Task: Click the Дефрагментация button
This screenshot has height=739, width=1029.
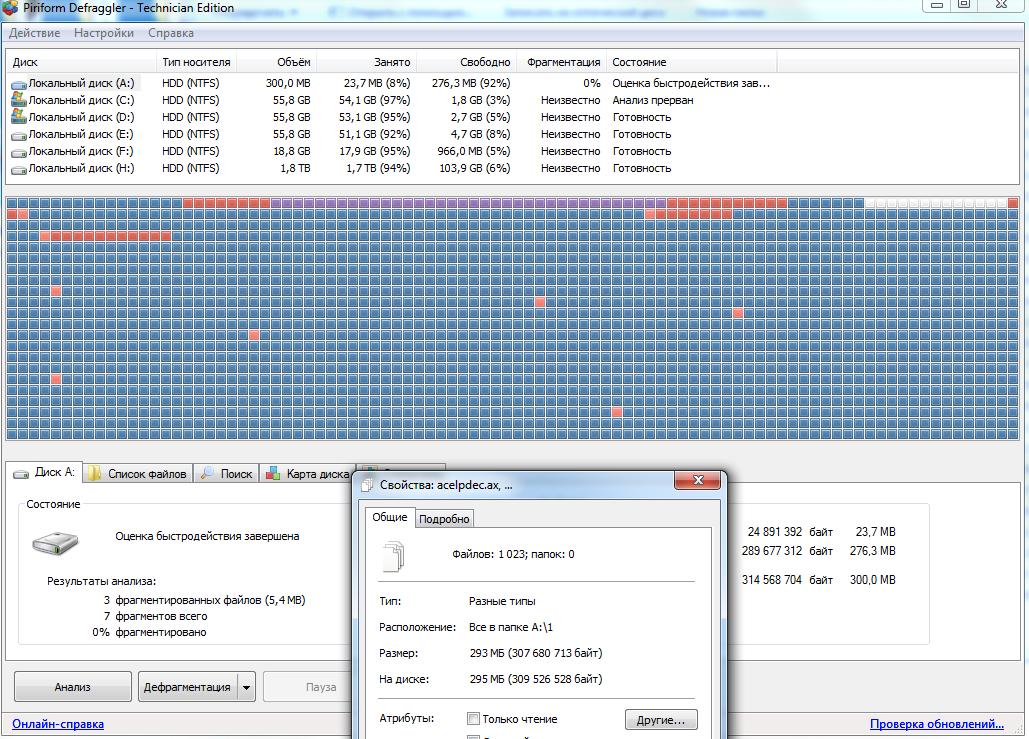Action: pos(187,687)
